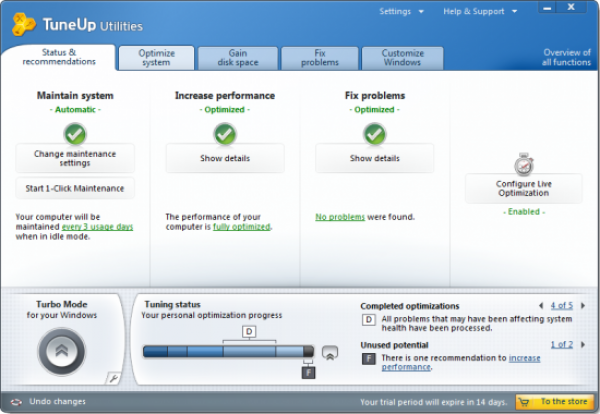Click Change maintenance settings button
Screen dimensions: 600x414
click(x=75, y=158)
